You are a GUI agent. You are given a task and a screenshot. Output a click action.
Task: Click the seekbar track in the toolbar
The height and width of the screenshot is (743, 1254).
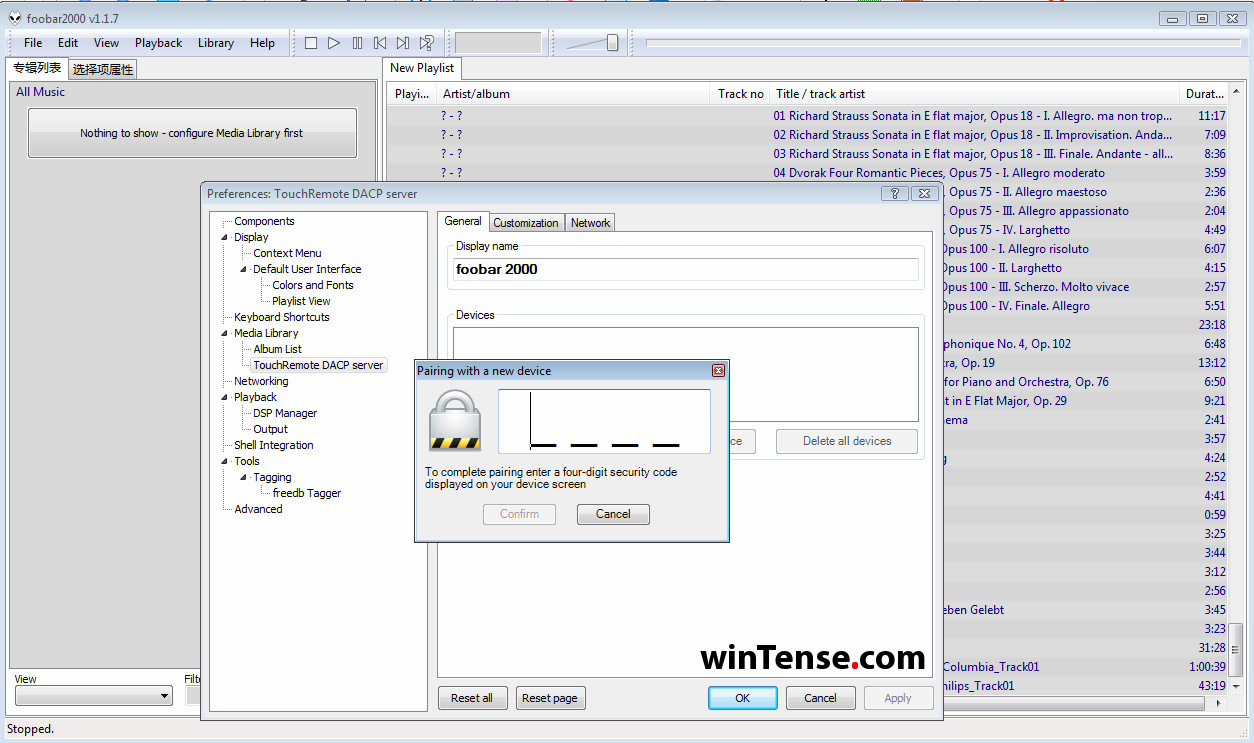[942, 43]
